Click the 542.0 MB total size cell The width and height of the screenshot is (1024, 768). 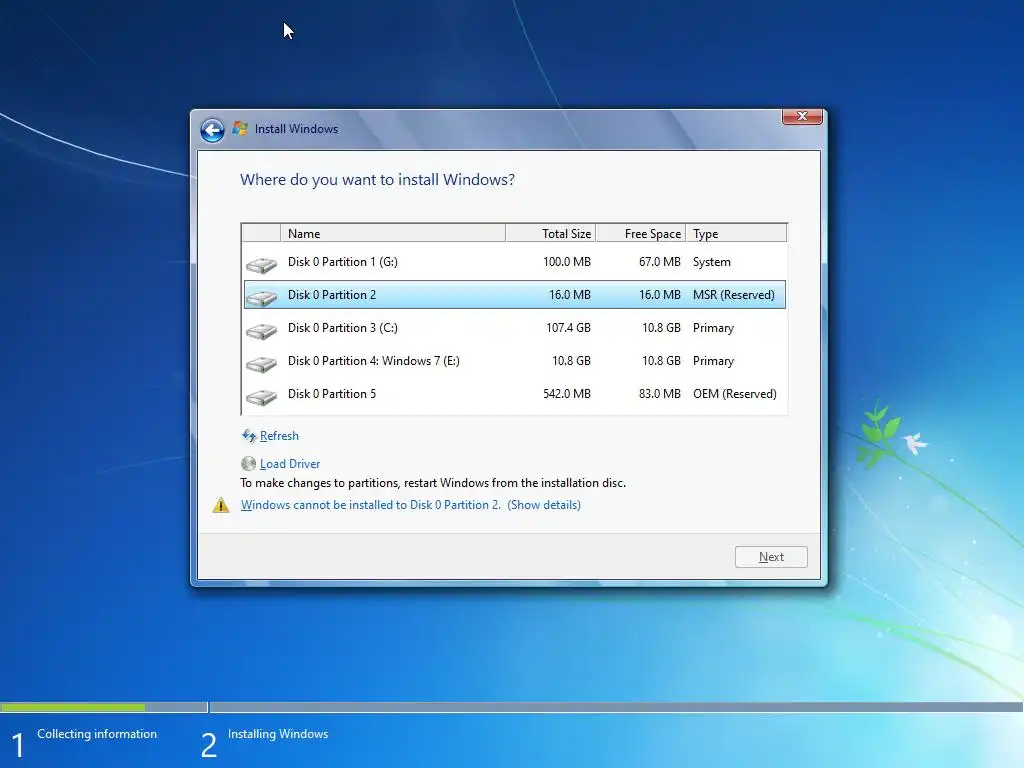(567, 394)
